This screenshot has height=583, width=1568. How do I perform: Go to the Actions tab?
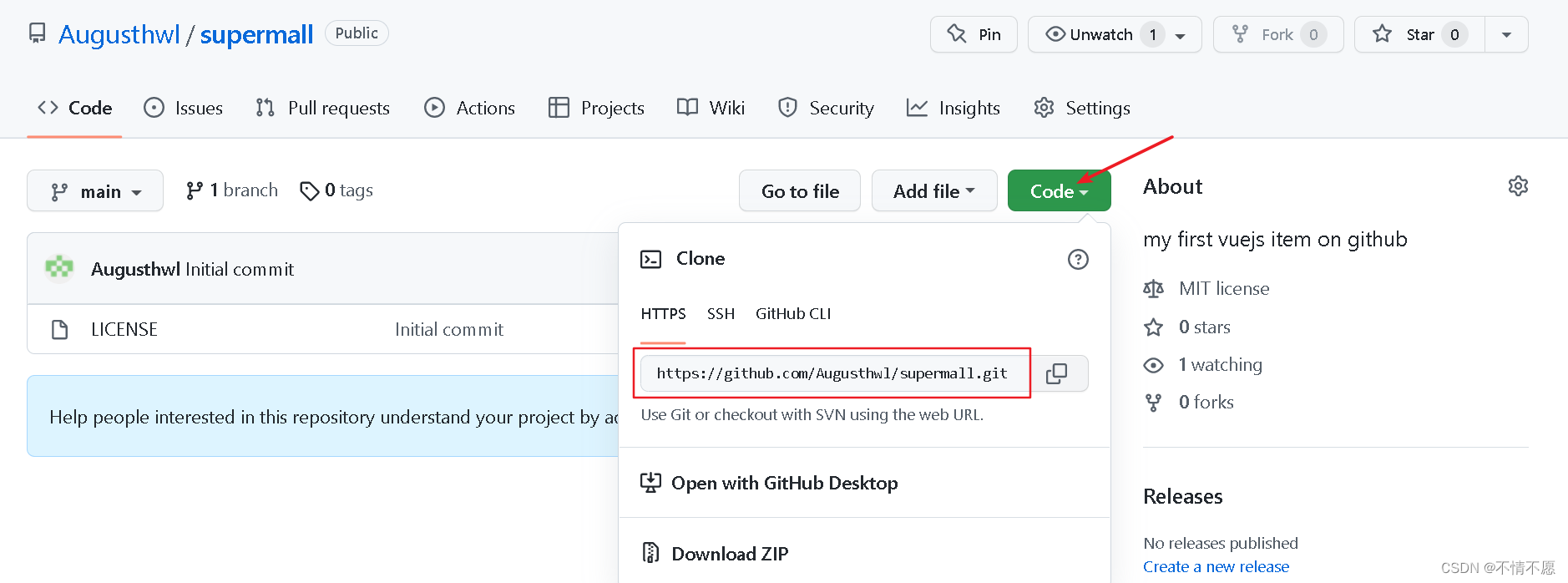point(469,108)
